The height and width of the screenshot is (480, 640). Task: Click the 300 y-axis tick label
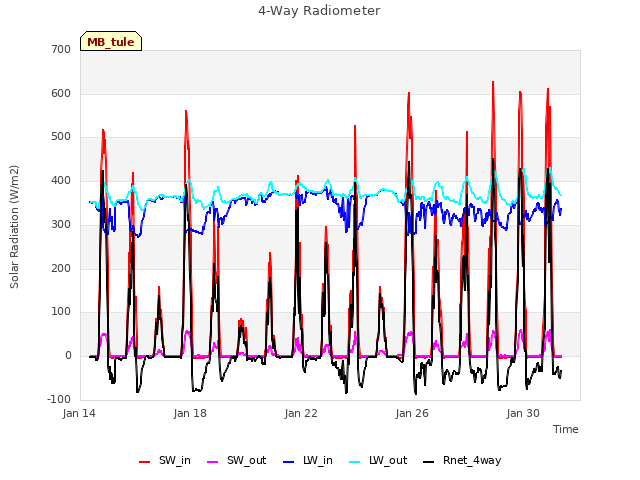[61, 224]
